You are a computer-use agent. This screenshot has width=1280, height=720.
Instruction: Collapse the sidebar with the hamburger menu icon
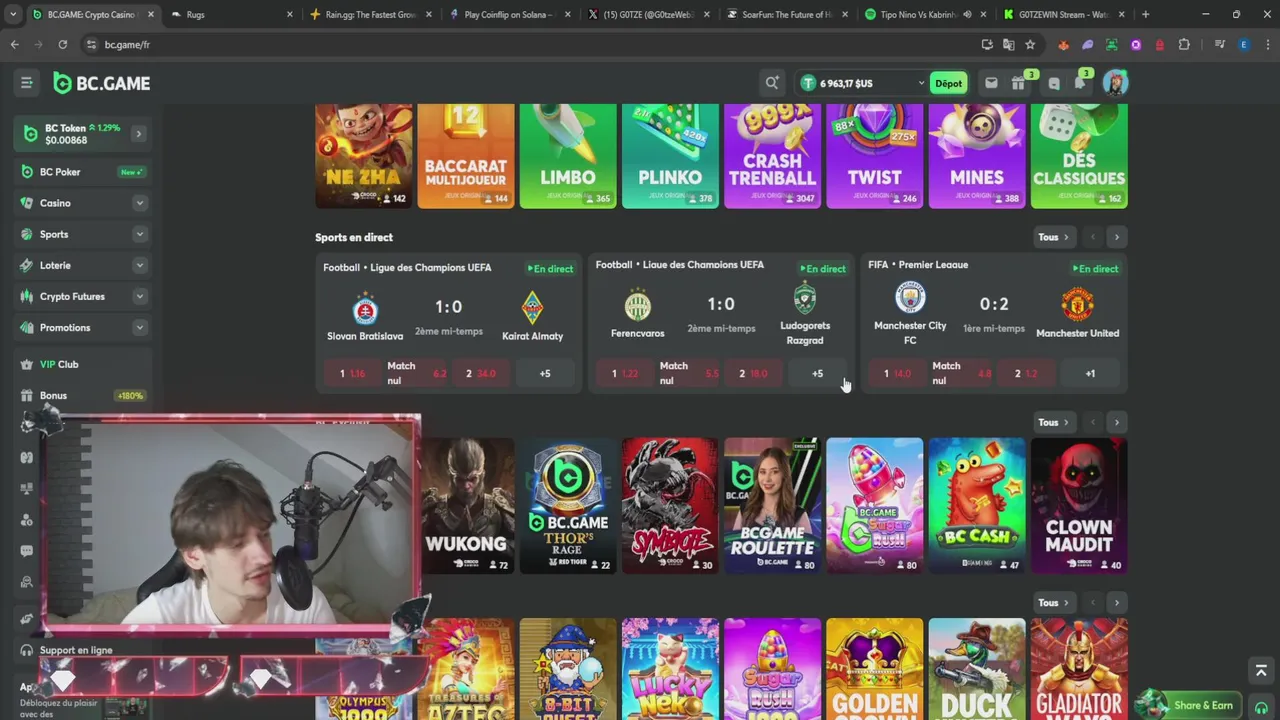pyautogui.click(x=27, y=83)
